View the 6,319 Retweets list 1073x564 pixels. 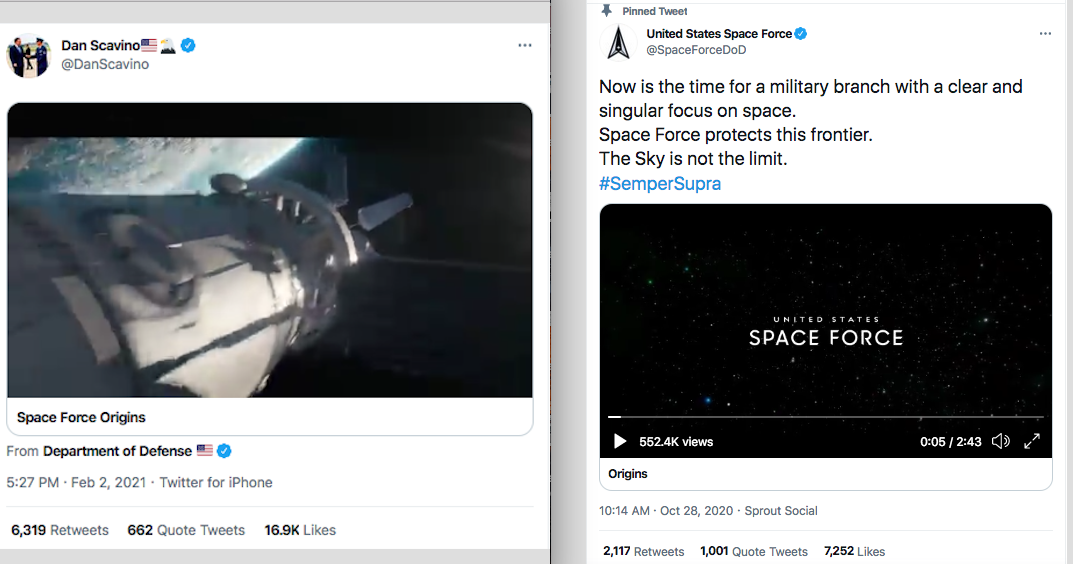click(60, 530)
